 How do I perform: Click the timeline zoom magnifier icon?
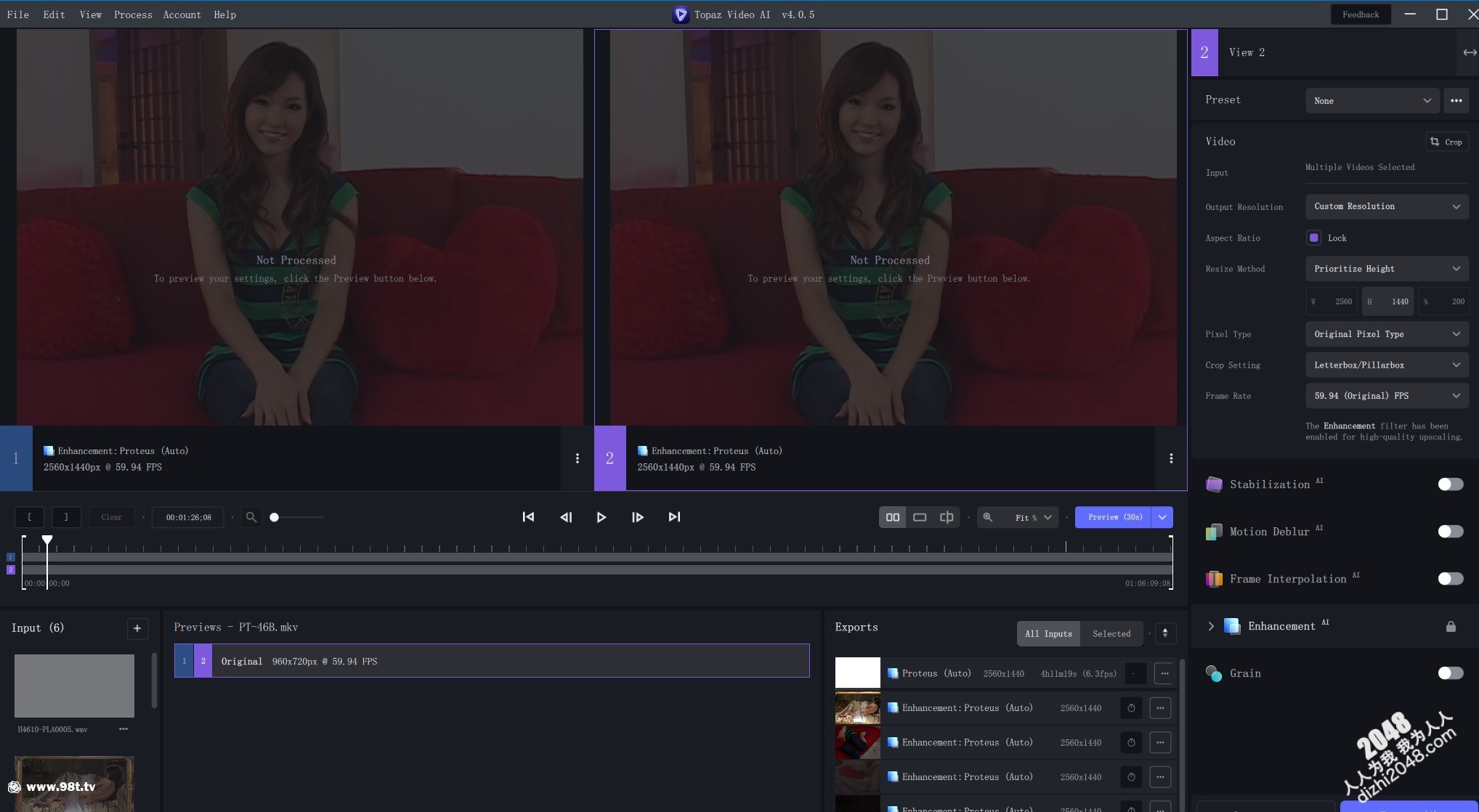(x=251, y=517)
